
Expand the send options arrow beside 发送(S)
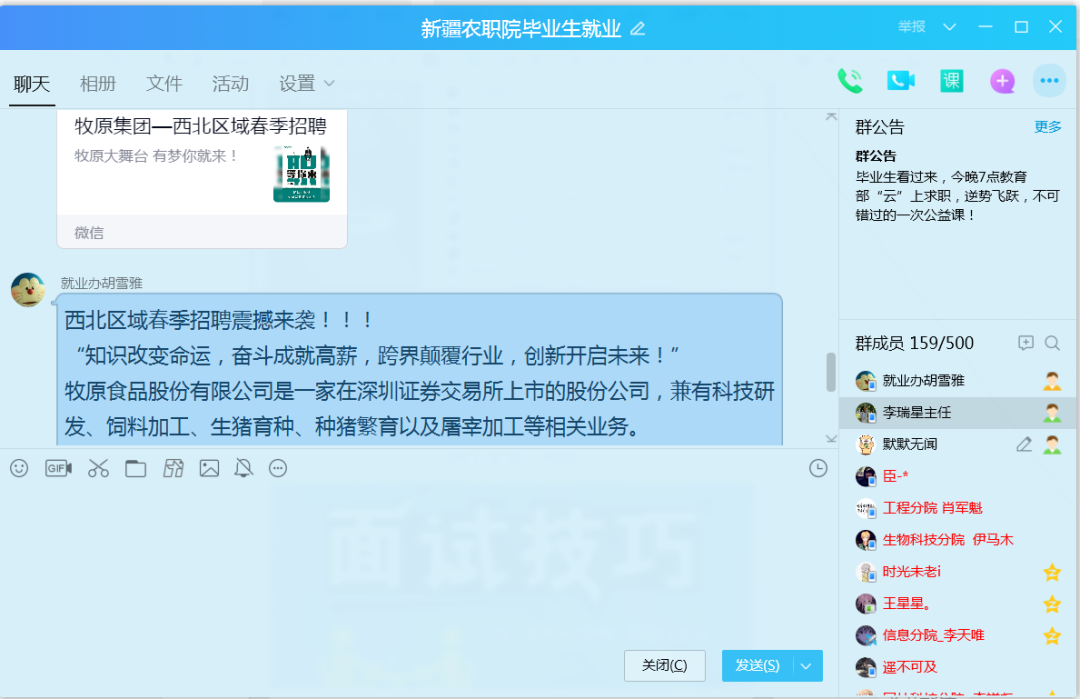[x=807, y=666]
